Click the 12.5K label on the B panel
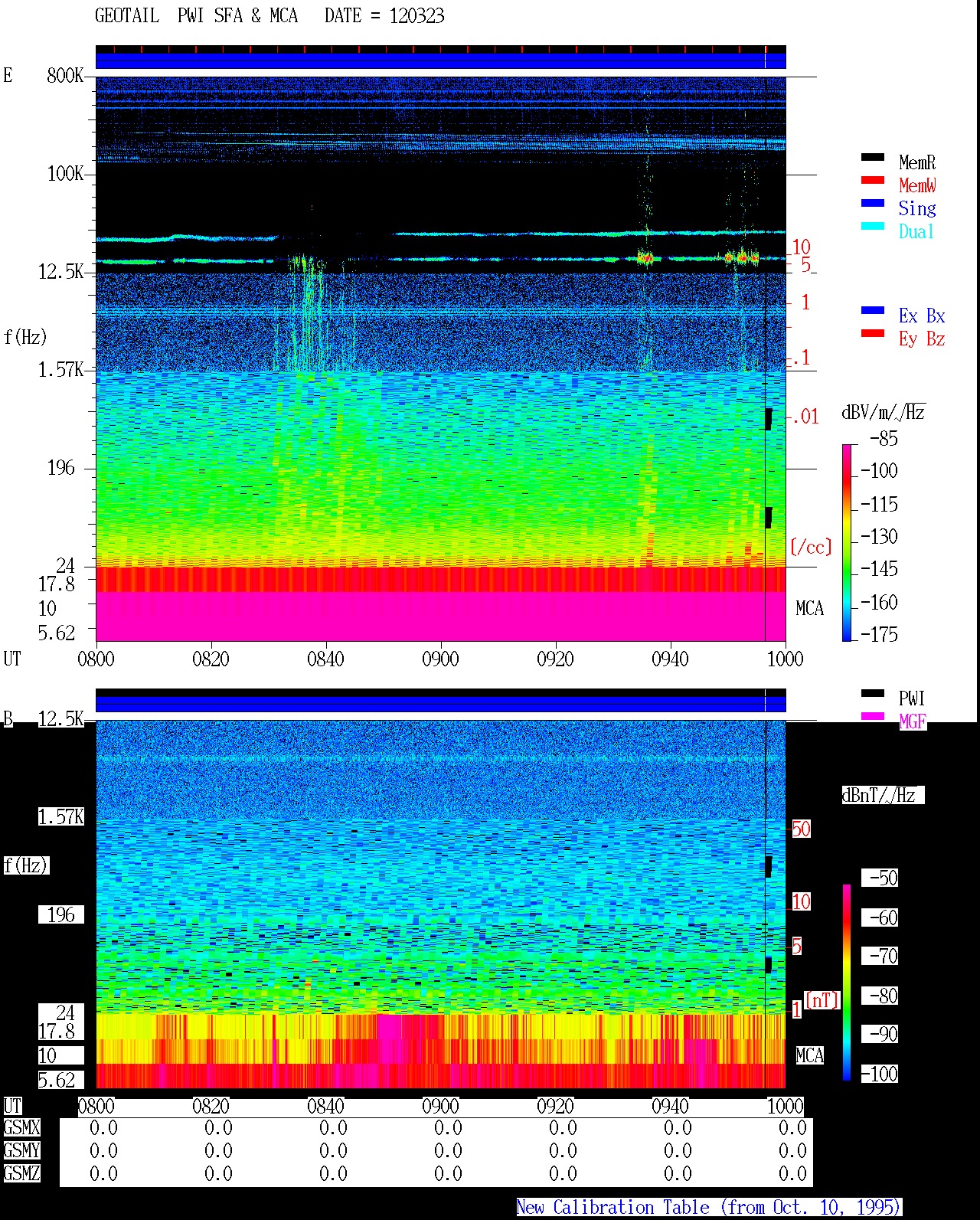This screenshot has height=1220, width=980. click(x=60, y=718)
